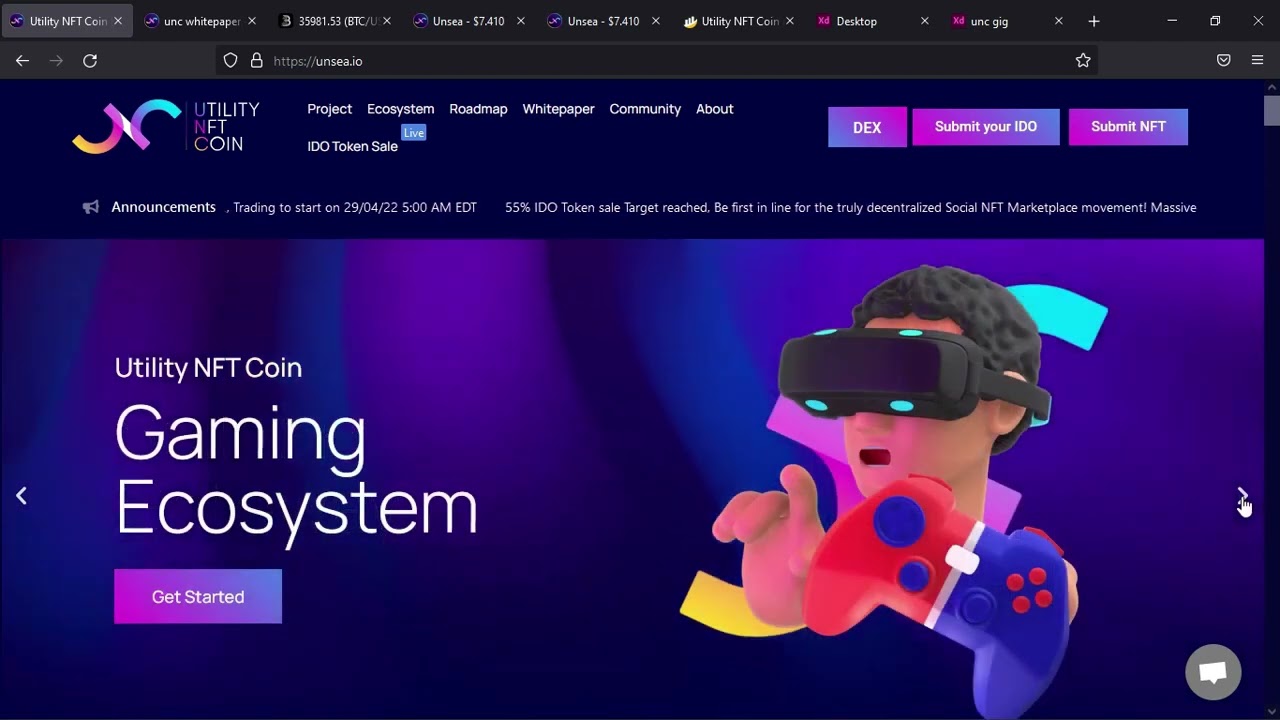Click the Submit NFT button

[x=1128, y=127]
